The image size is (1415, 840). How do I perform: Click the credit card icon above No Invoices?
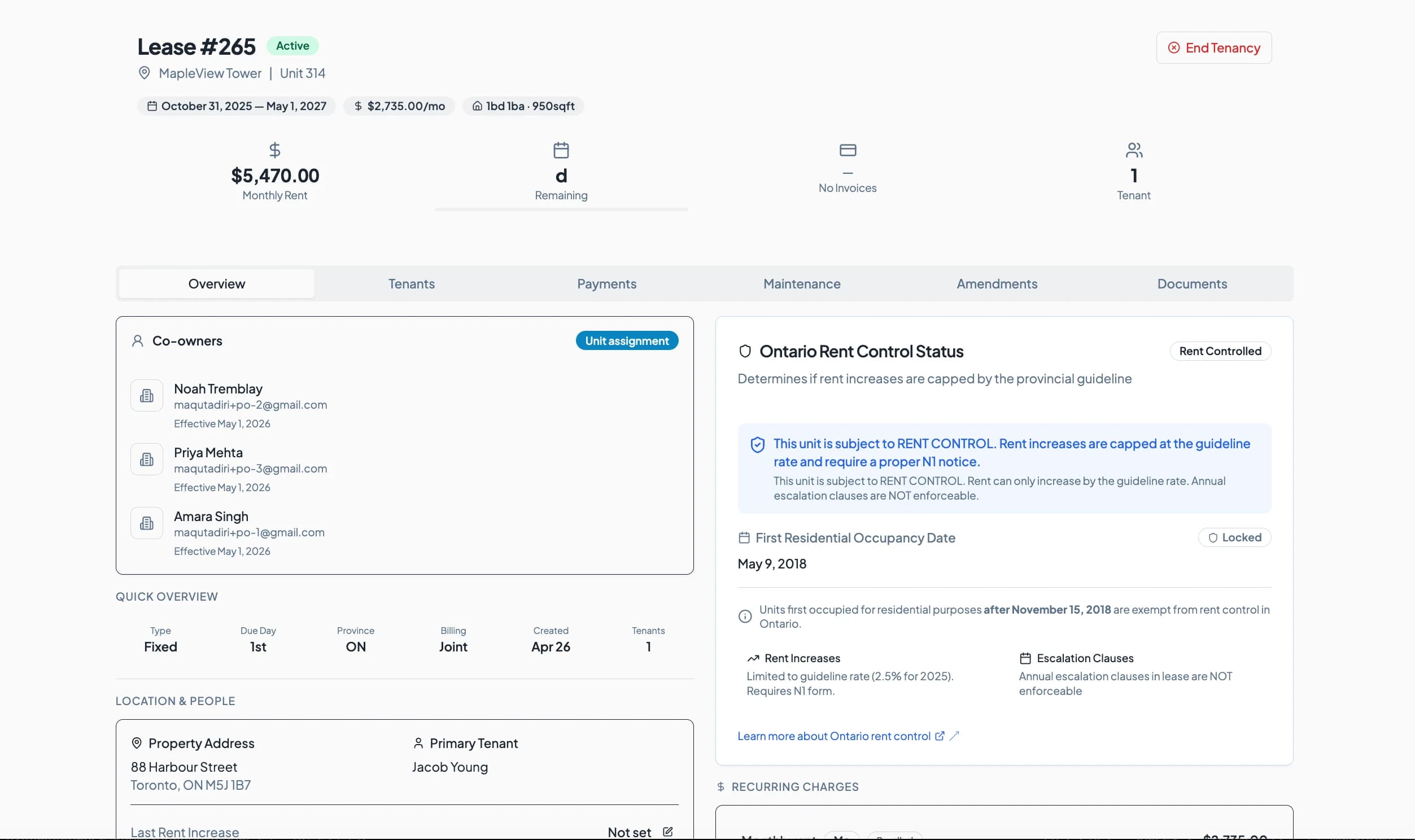click(848, 150)
